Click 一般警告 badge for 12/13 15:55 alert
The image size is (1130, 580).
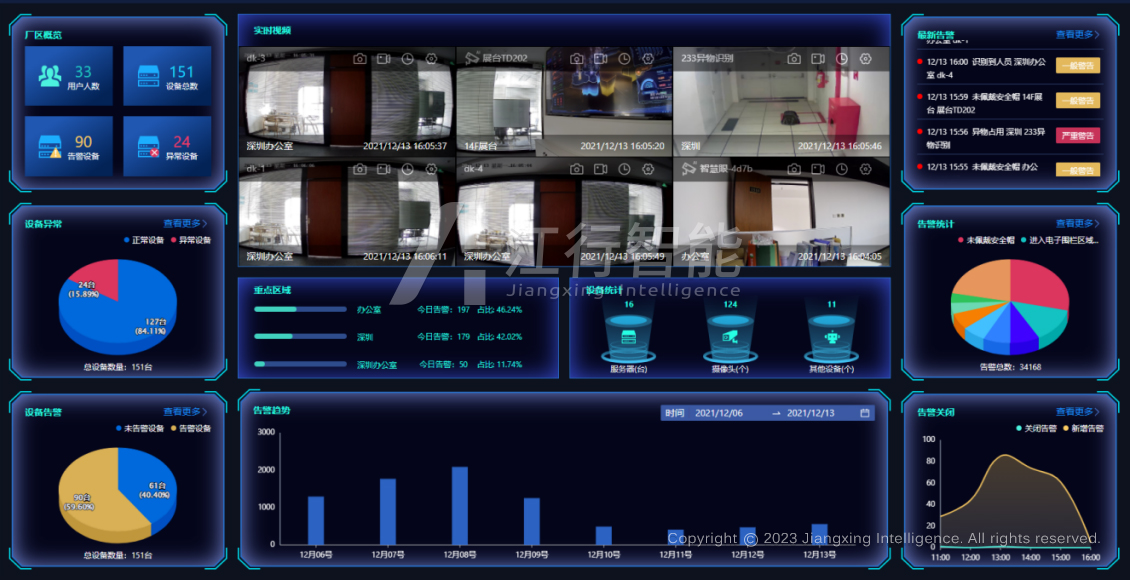[x=1078, y=169]
